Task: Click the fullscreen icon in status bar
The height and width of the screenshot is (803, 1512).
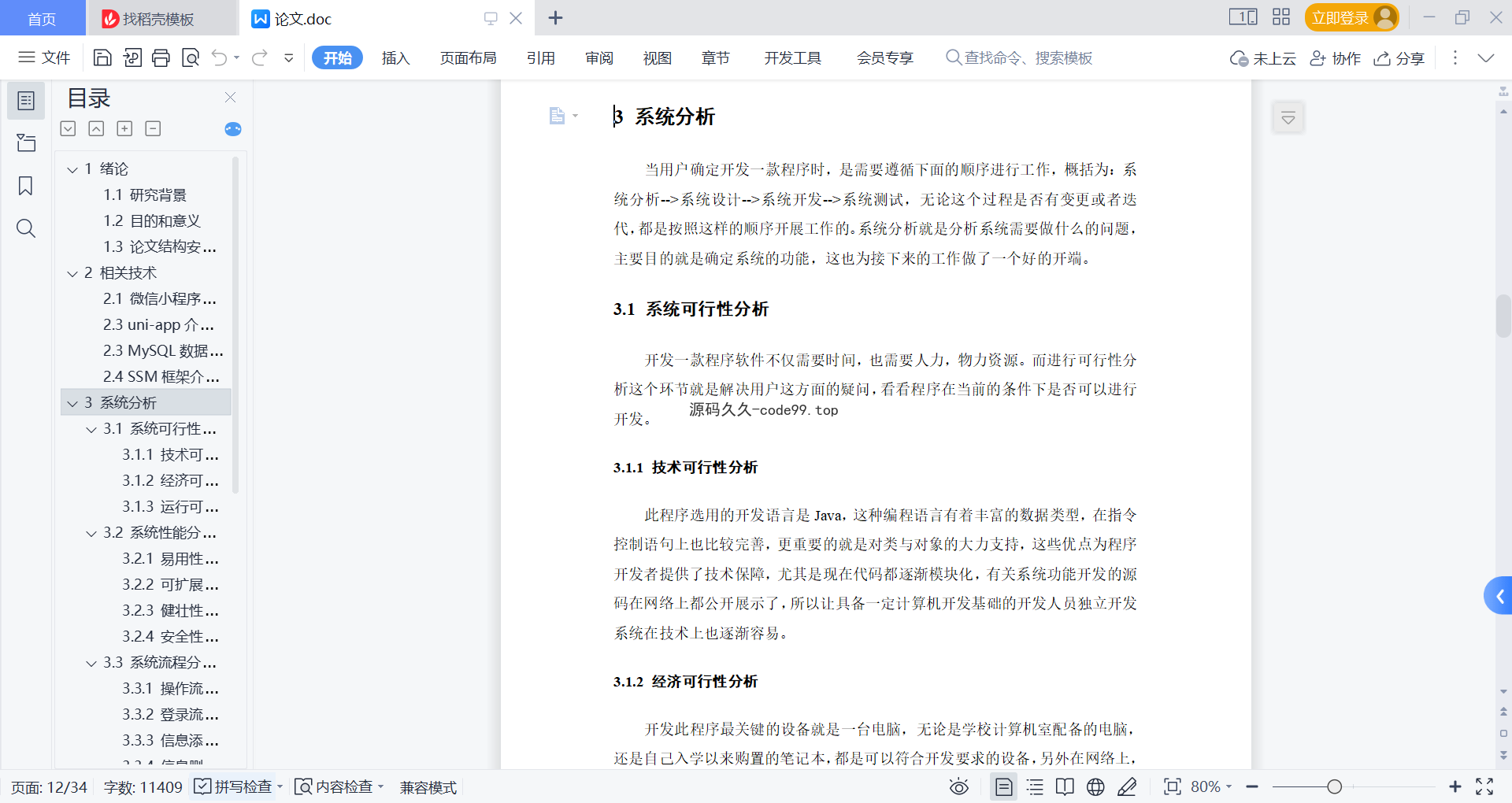Action: coord(1484,786)
